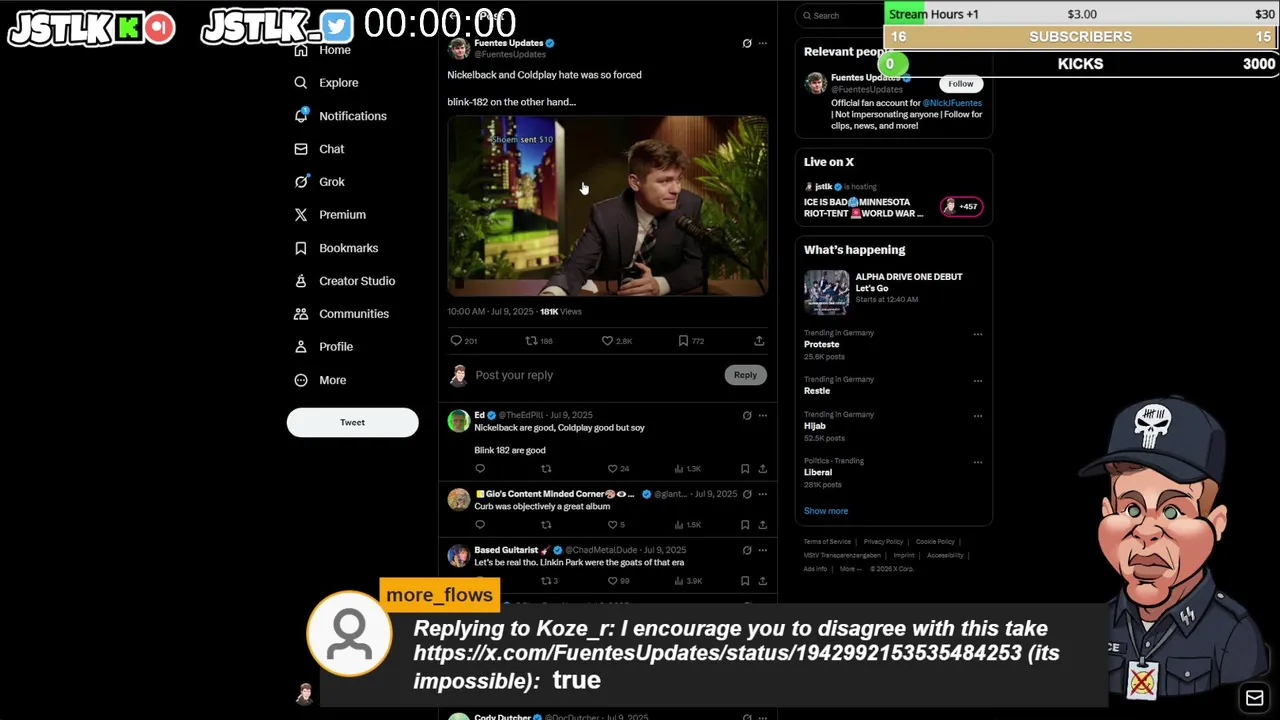Click the messages envelope icon at bottom right
1280x720 pixels.
click(x=1254, y=698)
